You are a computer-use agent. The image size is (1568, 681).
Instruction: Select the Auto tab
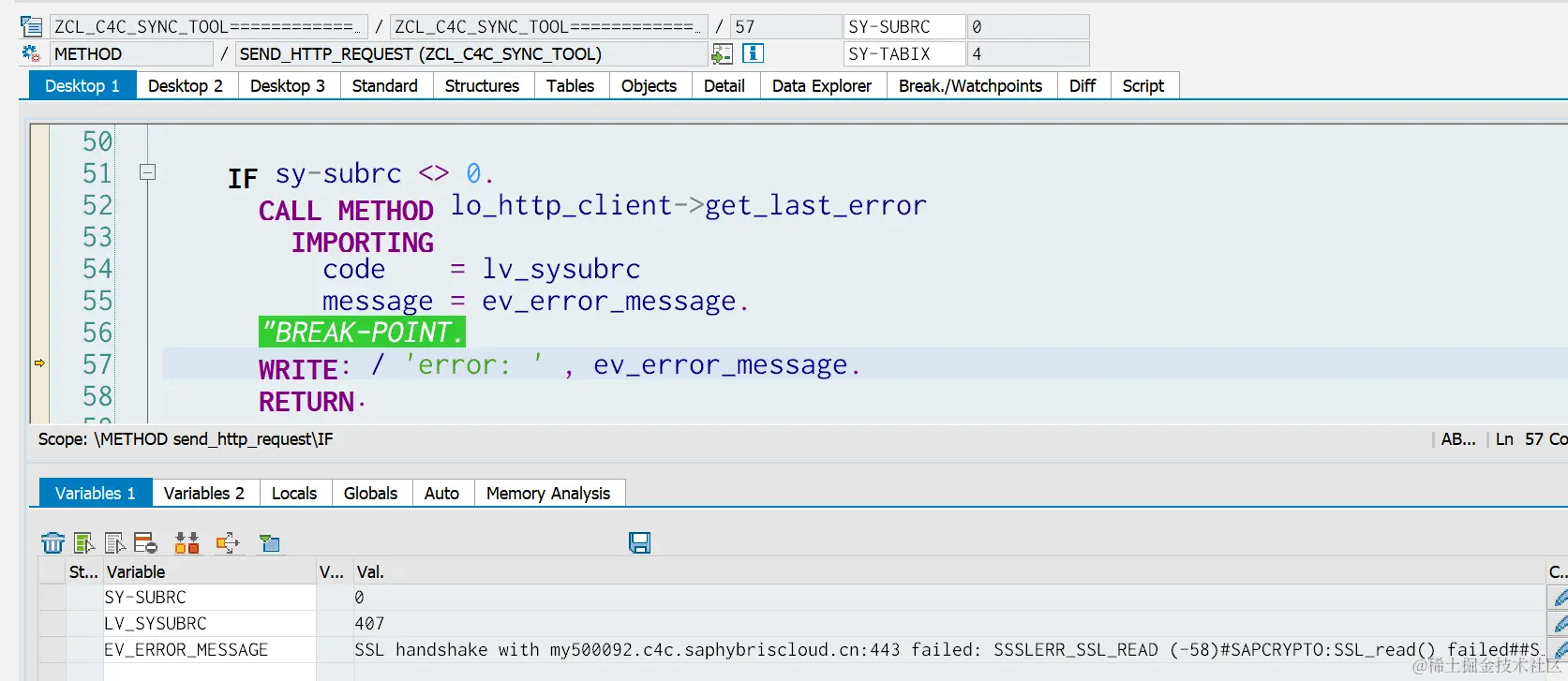click(x=441, y=493)
